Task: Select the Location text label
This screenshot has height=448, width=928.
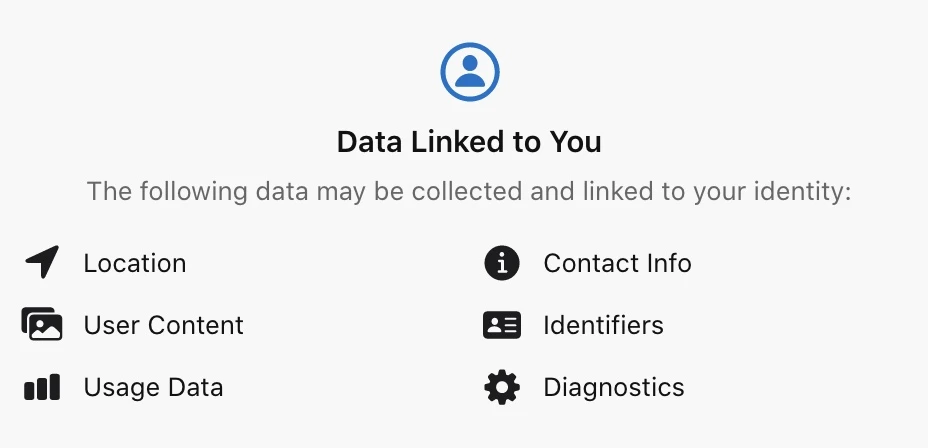Action: (135, 263)
